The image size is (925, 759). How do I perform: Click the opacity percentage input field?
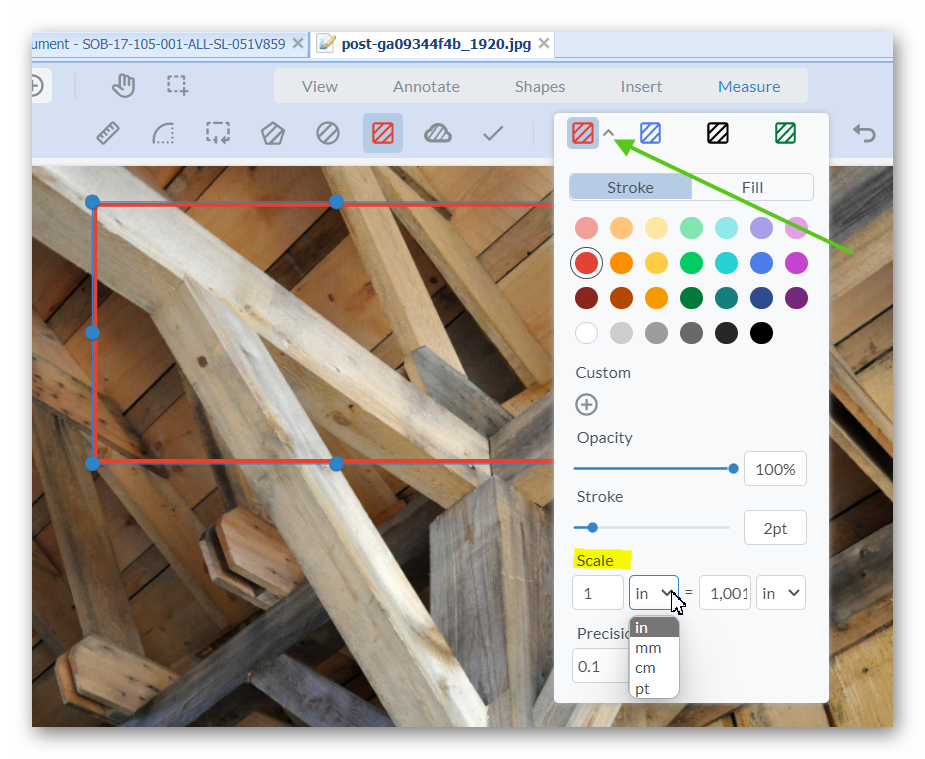(775, 469)
